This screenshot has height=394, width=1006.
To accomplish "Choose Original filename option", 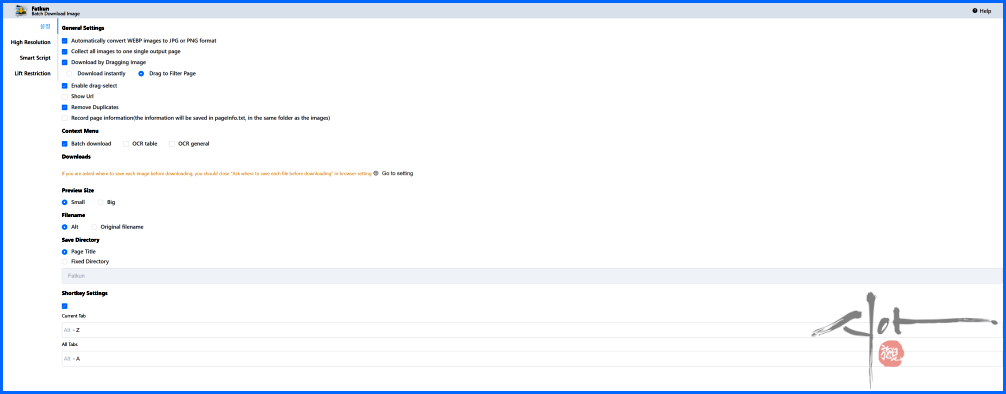I will click(x=94, y=227).
